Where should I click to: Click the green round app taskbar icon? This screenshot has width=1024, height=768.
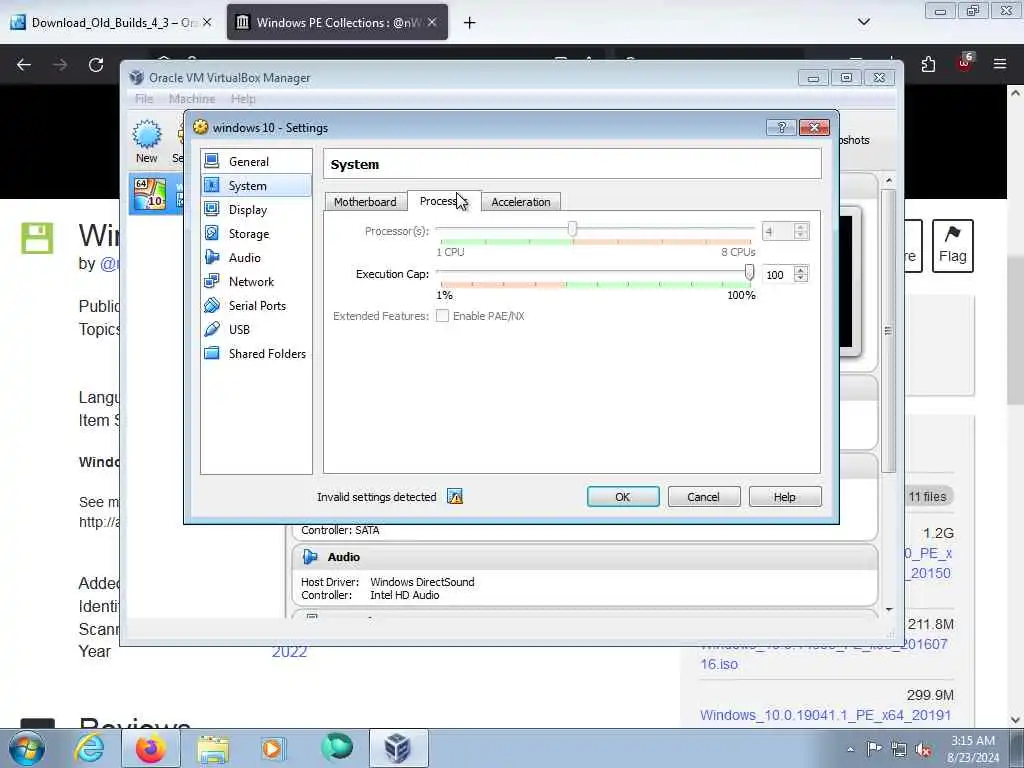[x=337, y=748]
